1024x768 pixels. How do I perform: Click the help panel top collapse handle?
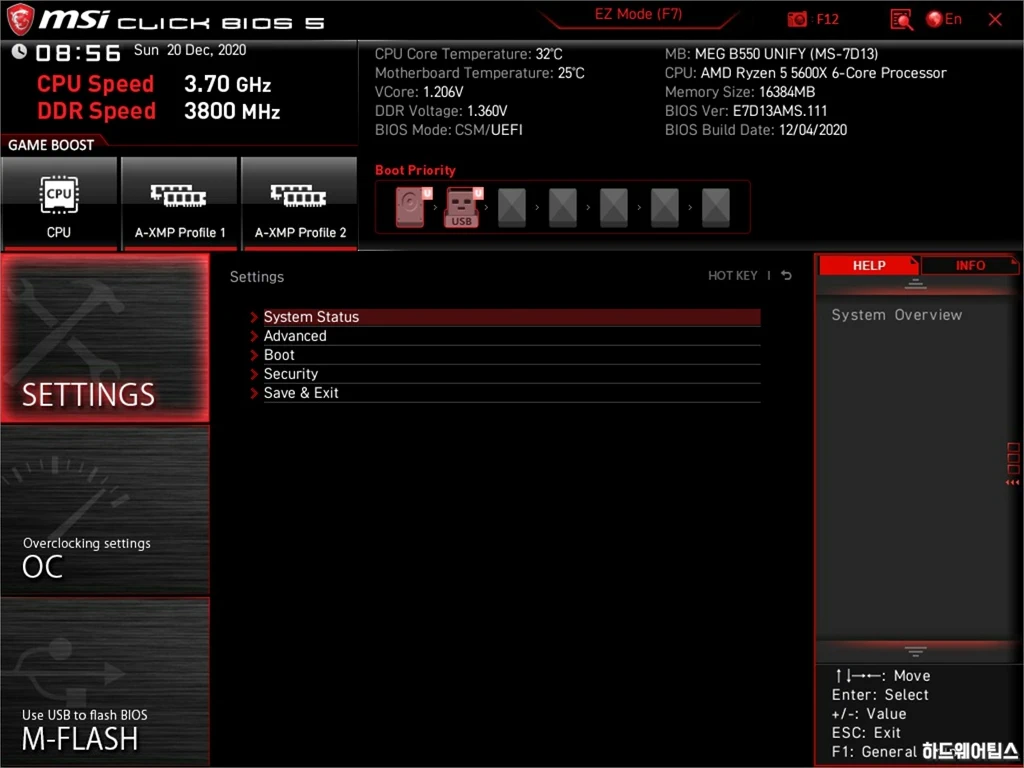pyautogui.click(x=915, y=284)
